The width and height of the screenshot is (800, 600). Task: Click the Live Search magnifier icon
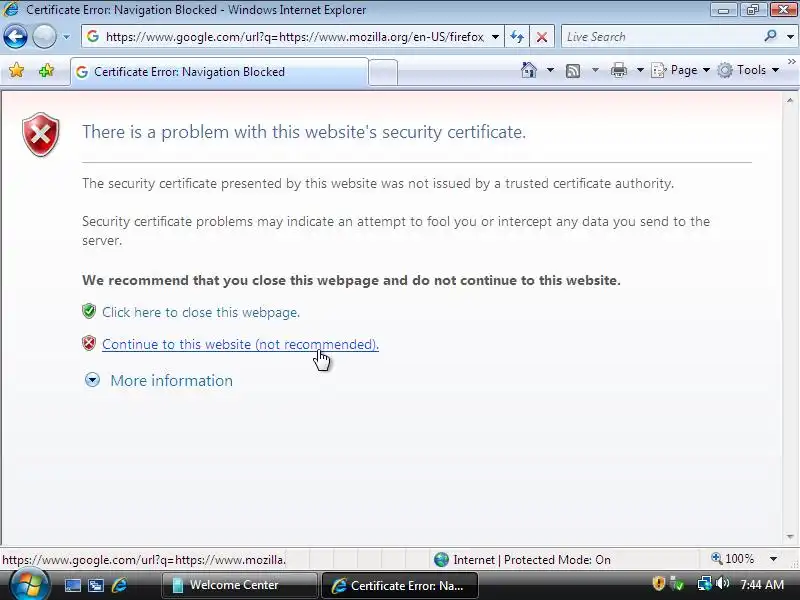point(770,36)
